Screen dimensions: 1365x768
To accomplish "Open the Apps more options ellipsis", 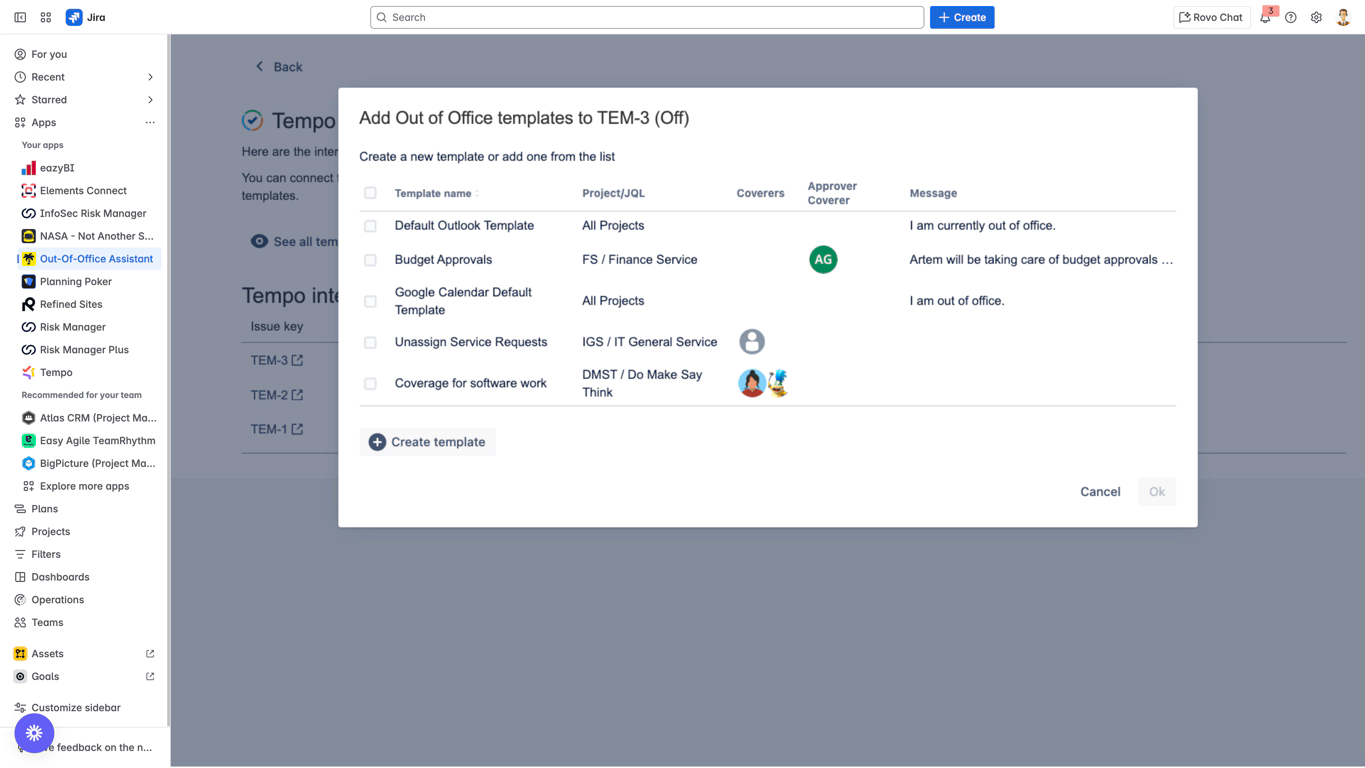I will point(150,123).
